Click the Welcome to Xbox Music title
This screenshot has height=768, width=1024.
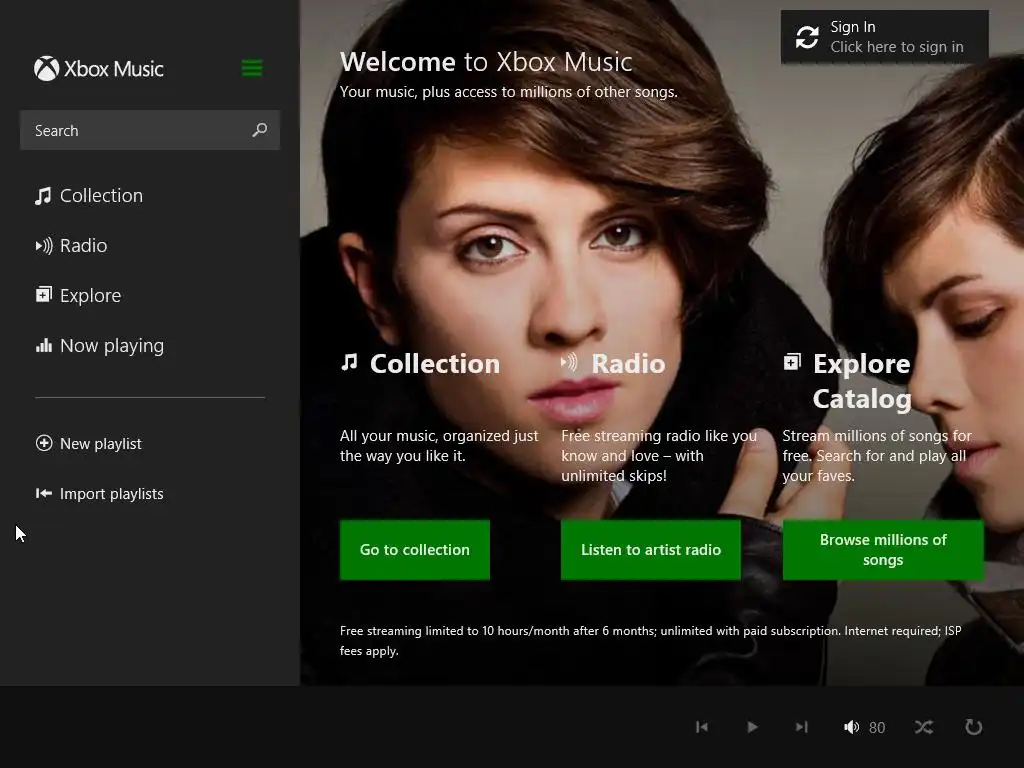(x=486, y=62)
